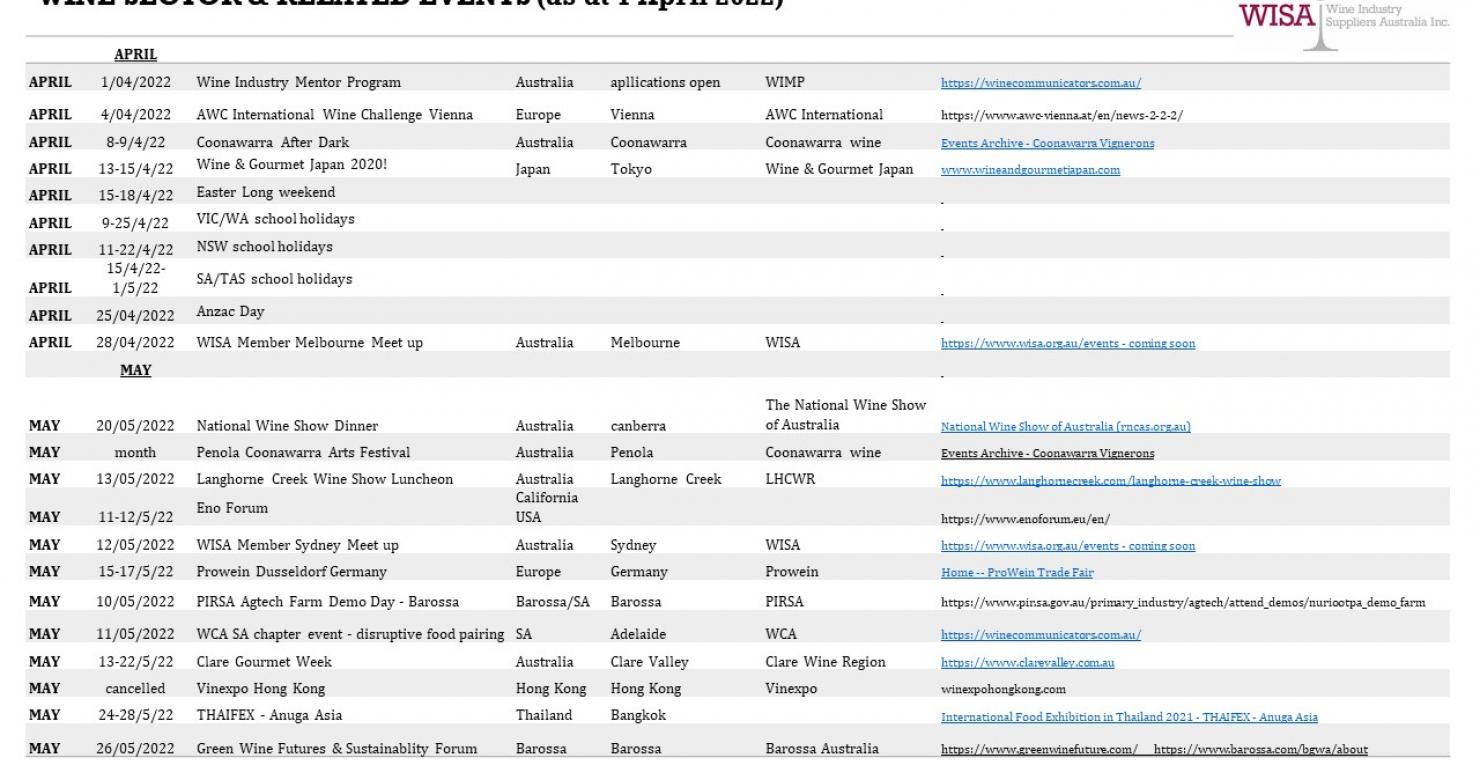Click the 'California USA' cell
Image resolution: width=1480 pixels, height=760 pixels.
point(547,507)
